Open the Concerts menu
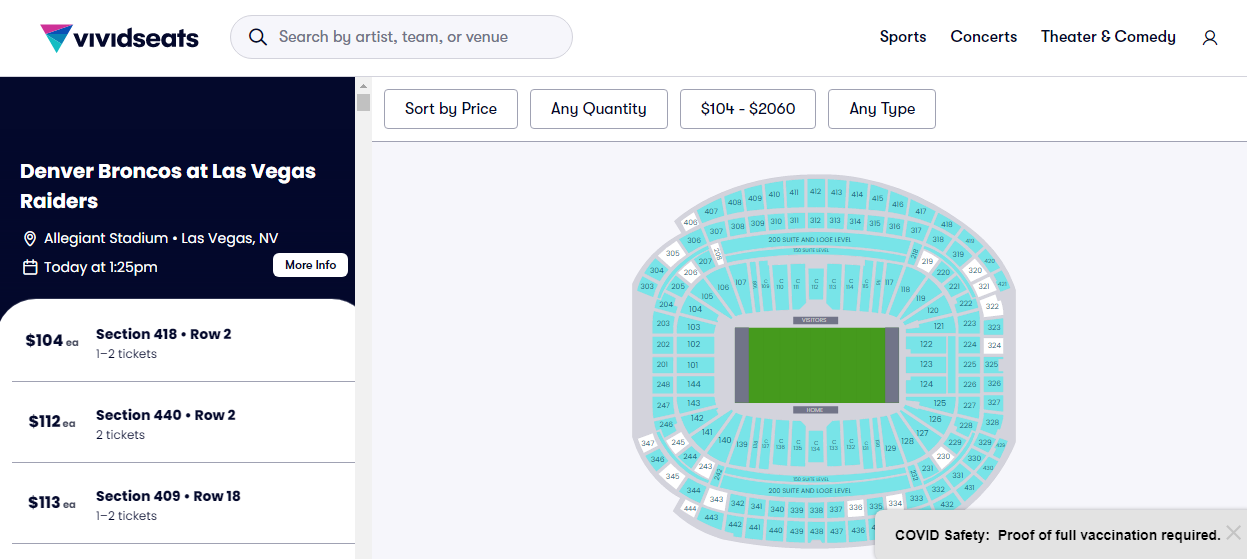Screen dimensions: 1247x559 click(983, 37)
